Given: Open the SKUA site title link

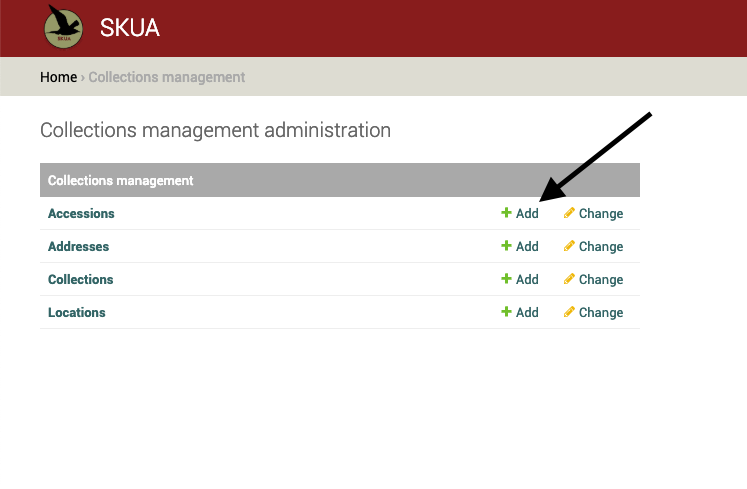Looking at the screenshot, I should 130,28.
